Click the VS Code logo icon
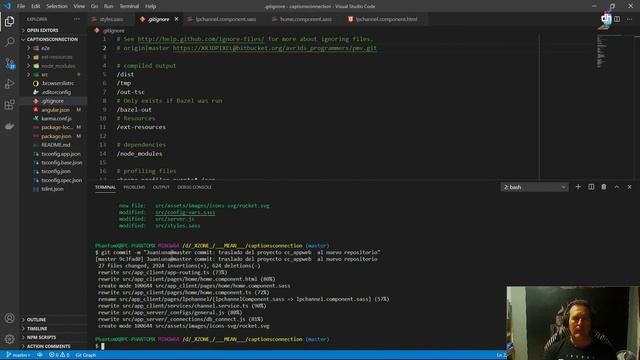640x360 pixels. pos(7,6)
